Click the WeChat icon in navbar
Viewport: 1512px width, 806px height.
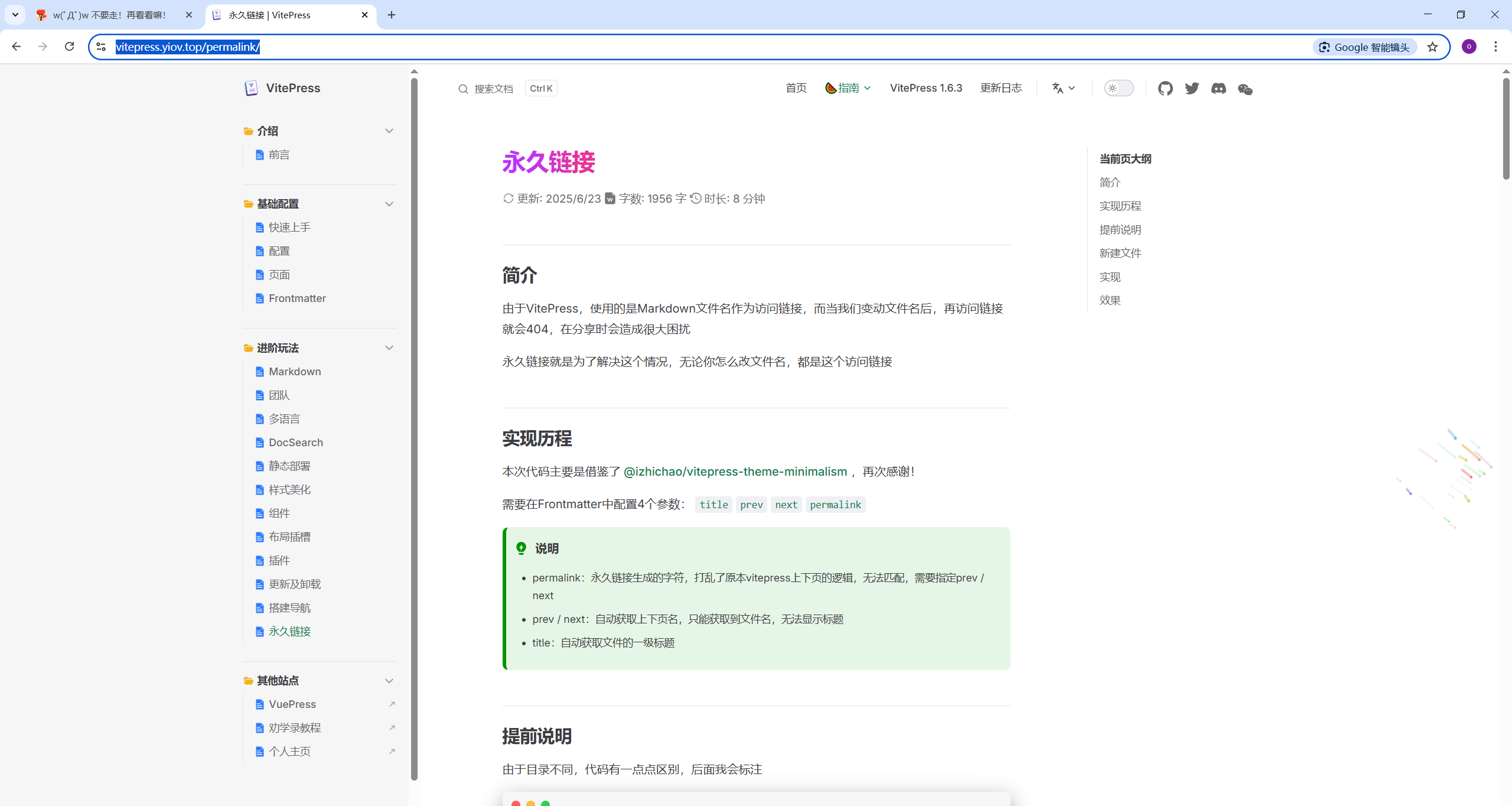(1245, 89)
